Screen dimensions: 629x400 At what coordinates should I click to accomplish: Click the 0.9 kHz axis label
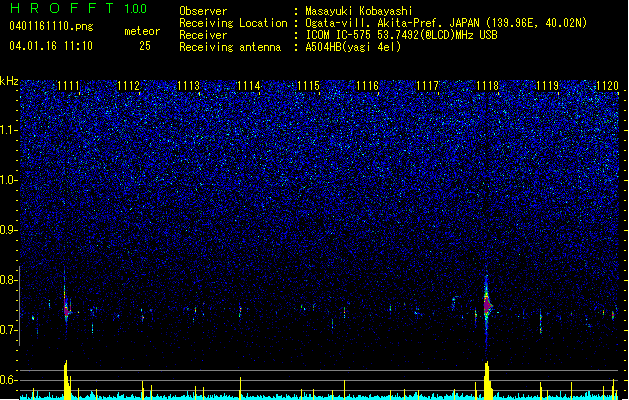[9, 230]
